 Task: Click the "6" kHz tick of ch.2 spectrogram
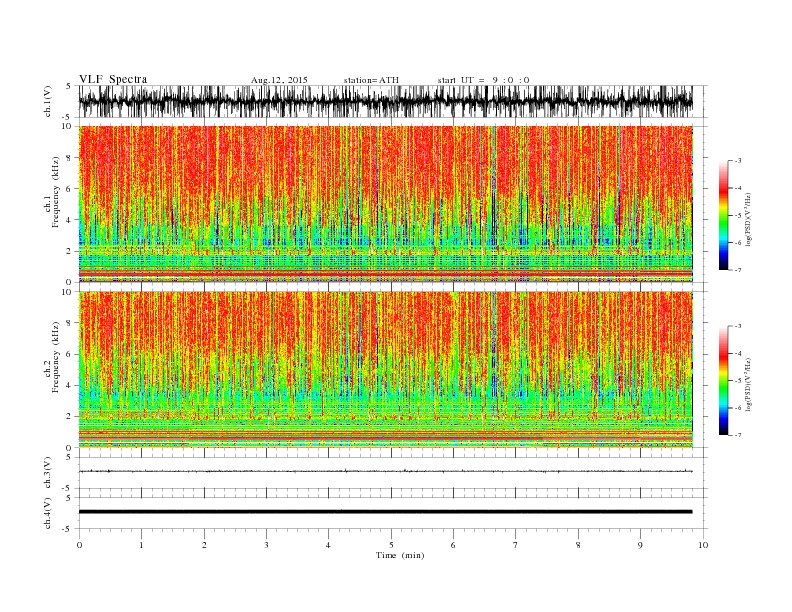pyautogui.click(x=69, y=354)
